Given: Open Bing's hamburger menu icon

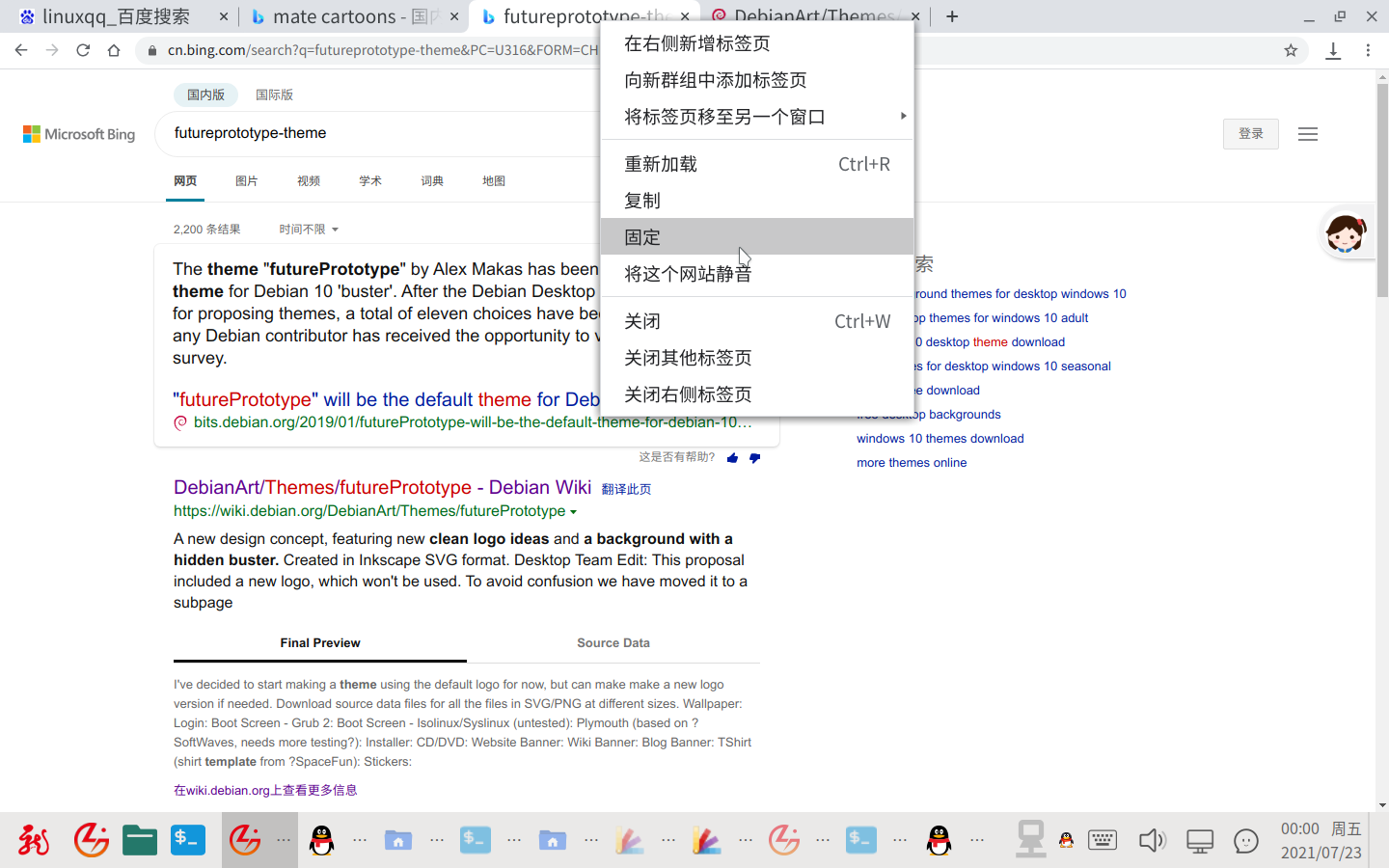Looking at the screenshot, I should click(x=1308, y=134).
